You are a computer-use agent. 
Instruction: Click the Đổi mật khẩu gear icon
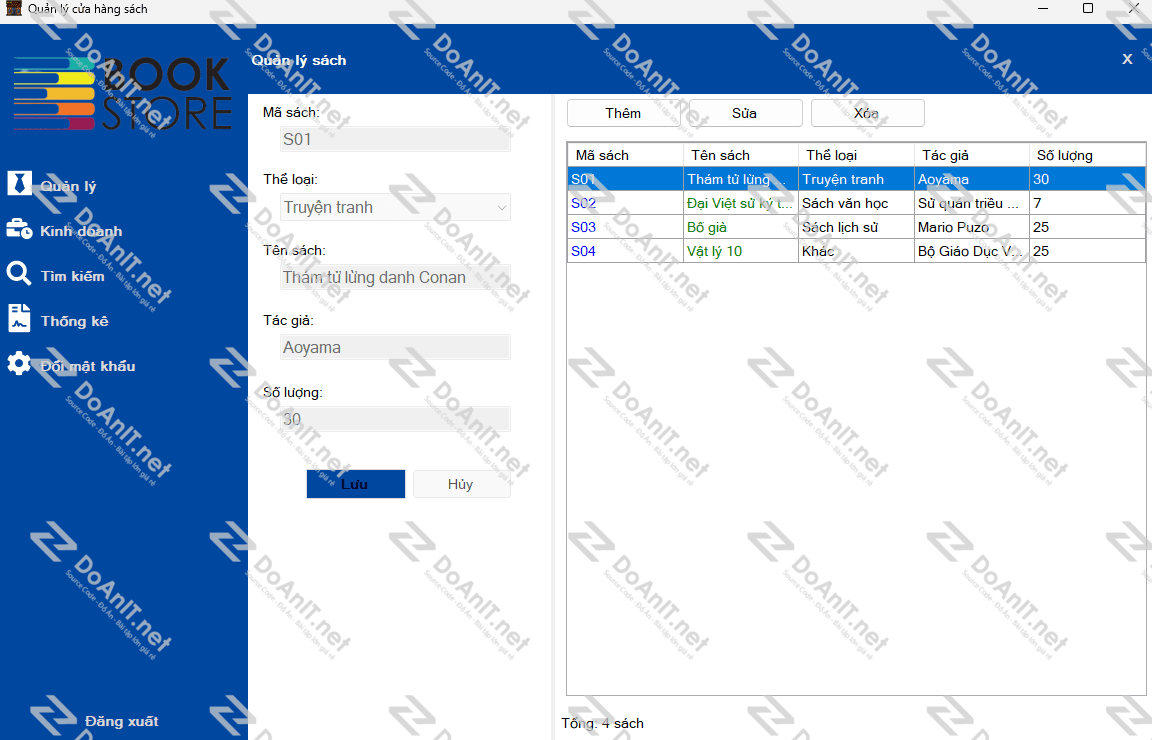pos(19,364)
